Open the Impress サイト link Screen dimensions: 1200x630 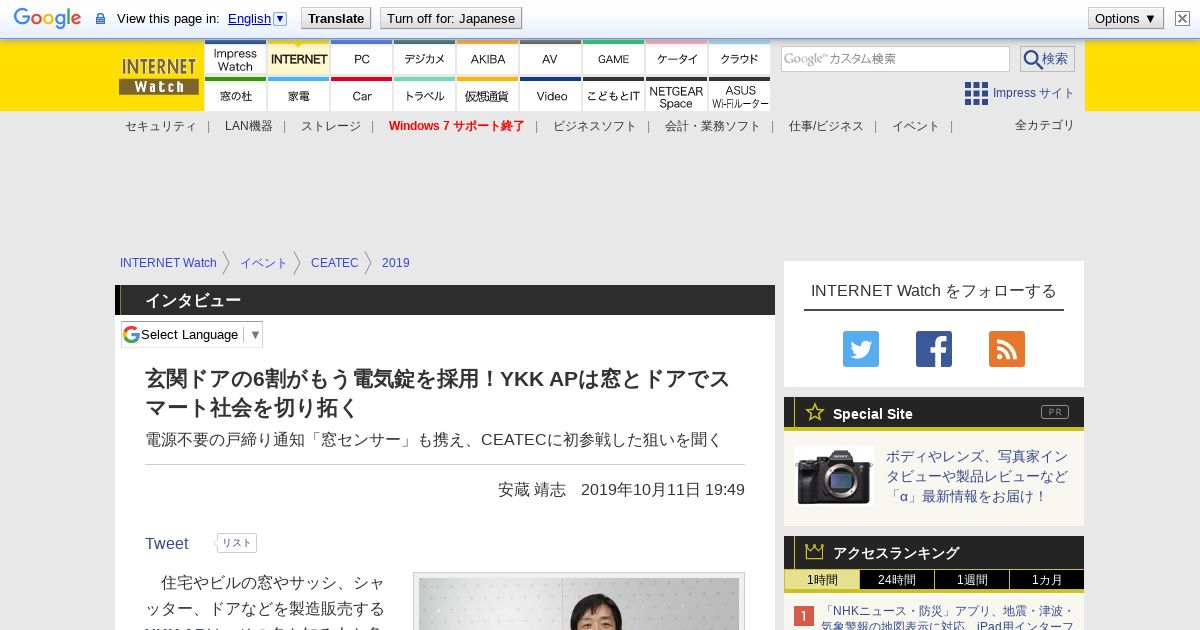[x=1033, y=93]
